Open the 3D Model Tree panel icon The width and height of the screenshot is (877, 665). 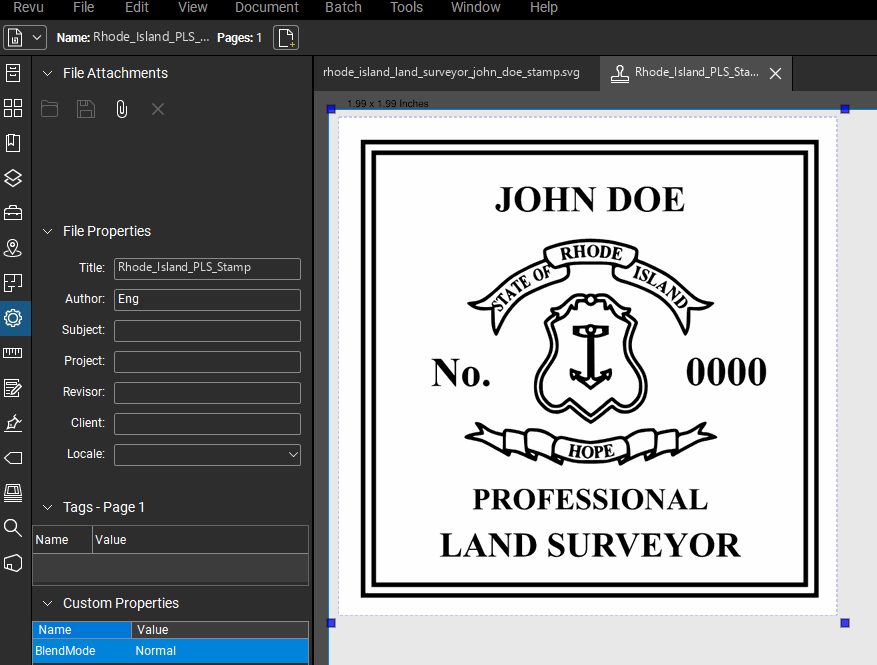[x=13, y=563]
